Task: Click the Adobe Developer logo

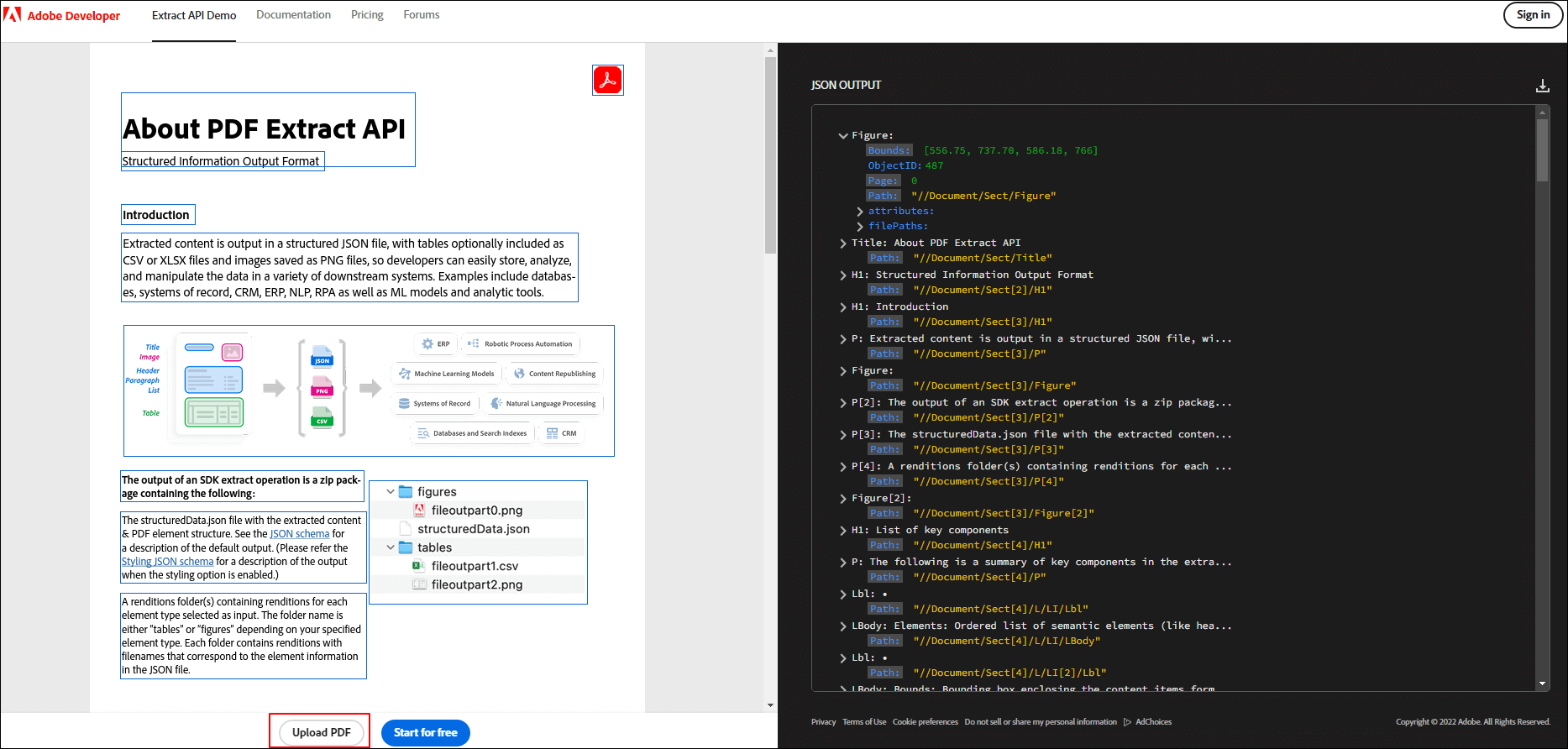Action: (x=62, y=15)
